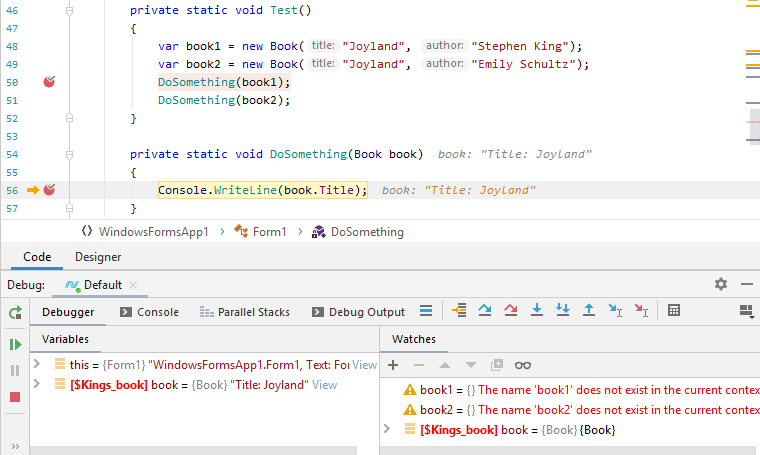Click View link for 'this' variable
Image resolution: width=760 pixels, height=455 pixels.
[x=364, y=365]
